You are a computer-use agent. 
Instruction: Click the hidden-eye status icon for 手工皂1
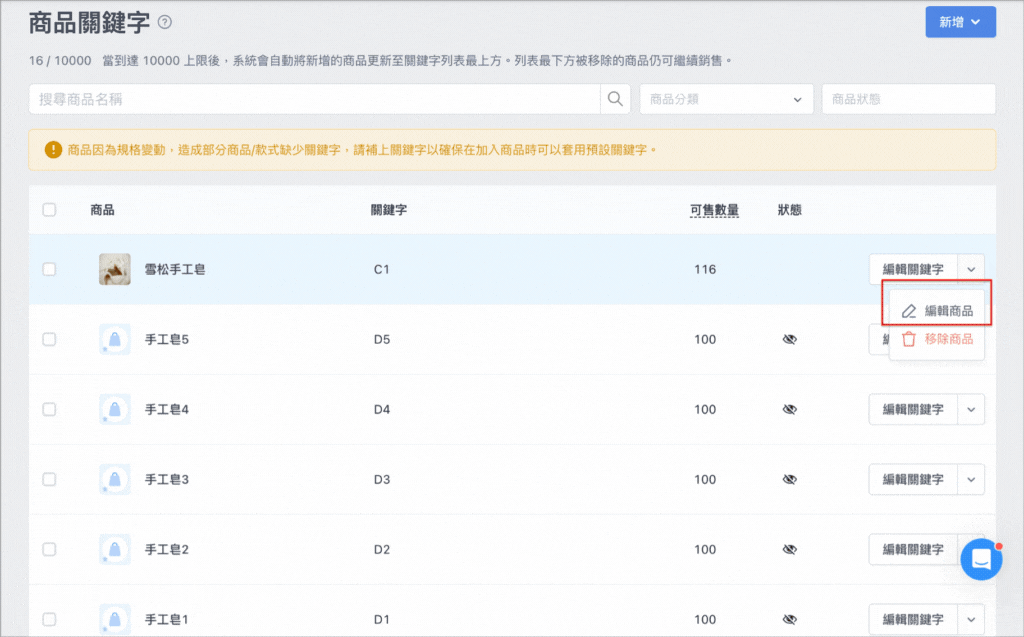790,619
